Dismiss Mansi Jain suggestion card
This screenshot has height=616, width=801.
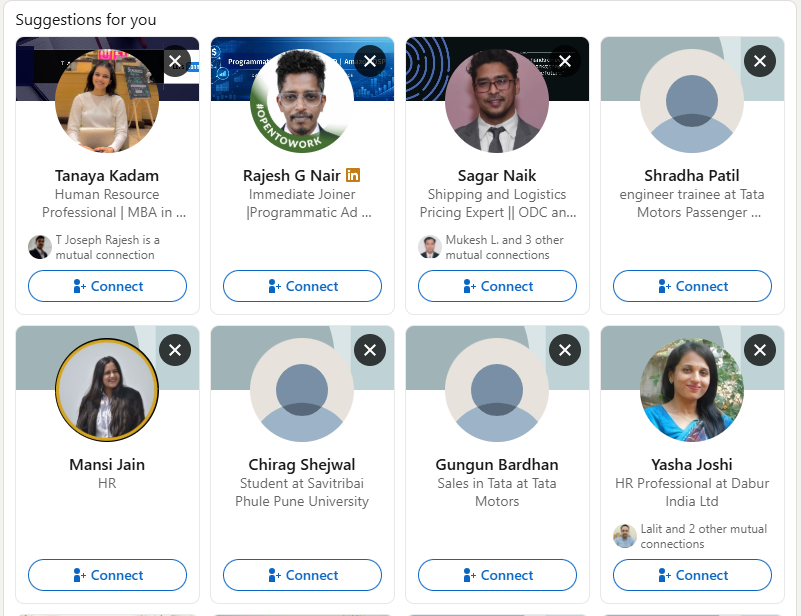(175, 350)
